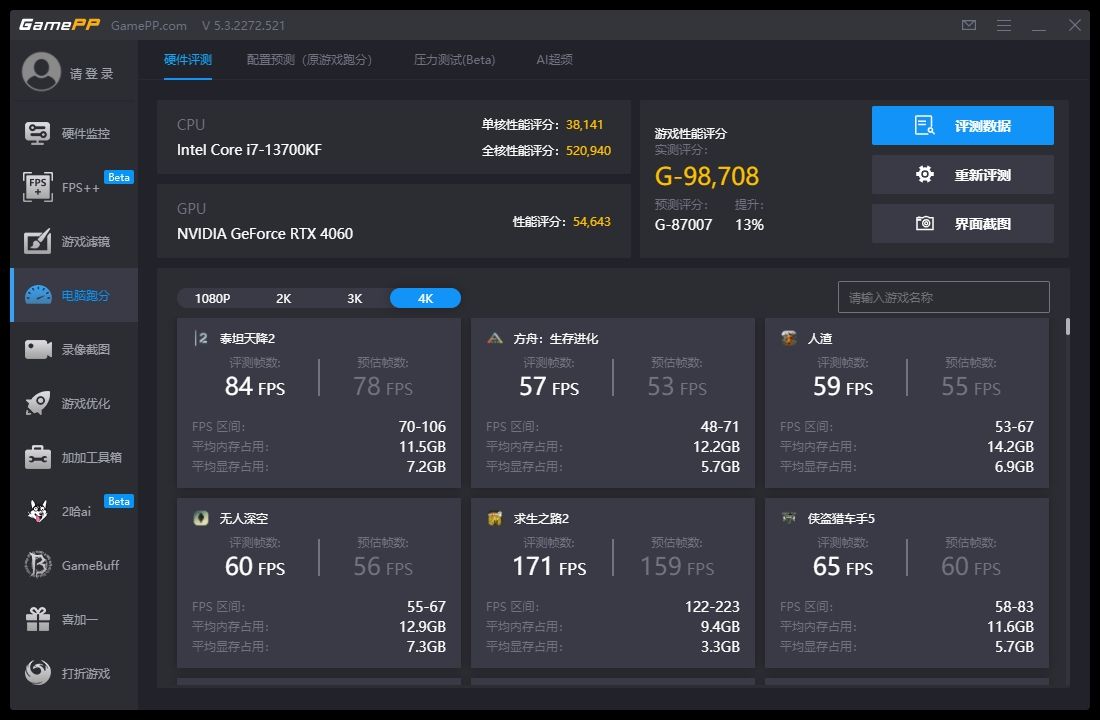The width and height of the screenshot is (1100, 720).
Task: Click the 评测数据 button
Action: click(962, 126)
